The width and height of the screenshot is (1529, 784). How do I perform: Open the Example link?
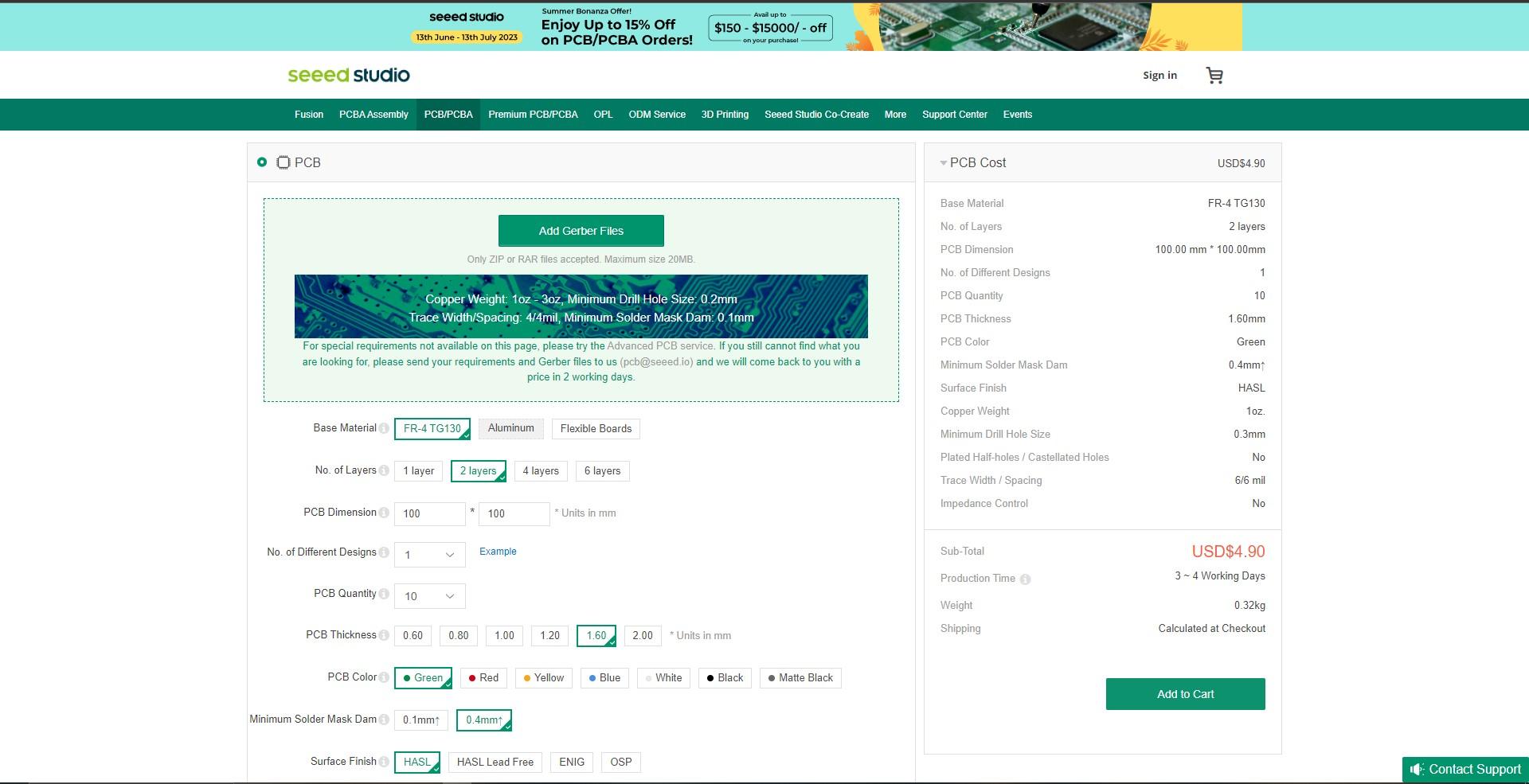[x=498, y=552]
